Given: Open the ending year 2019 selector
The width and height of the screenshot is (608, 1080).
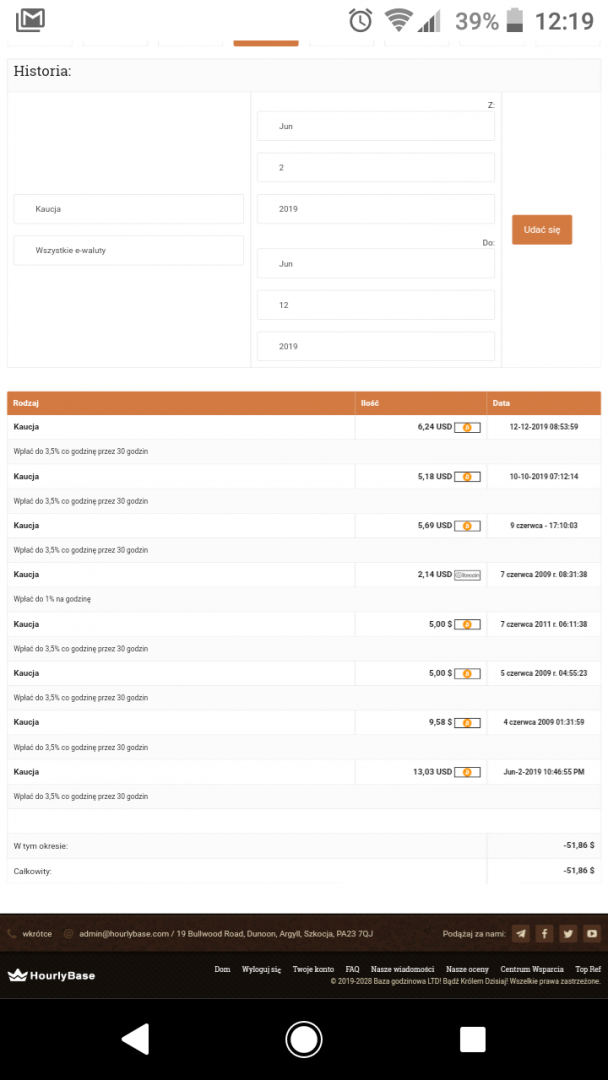Looking at the screenshot, I should pos(374,346).
